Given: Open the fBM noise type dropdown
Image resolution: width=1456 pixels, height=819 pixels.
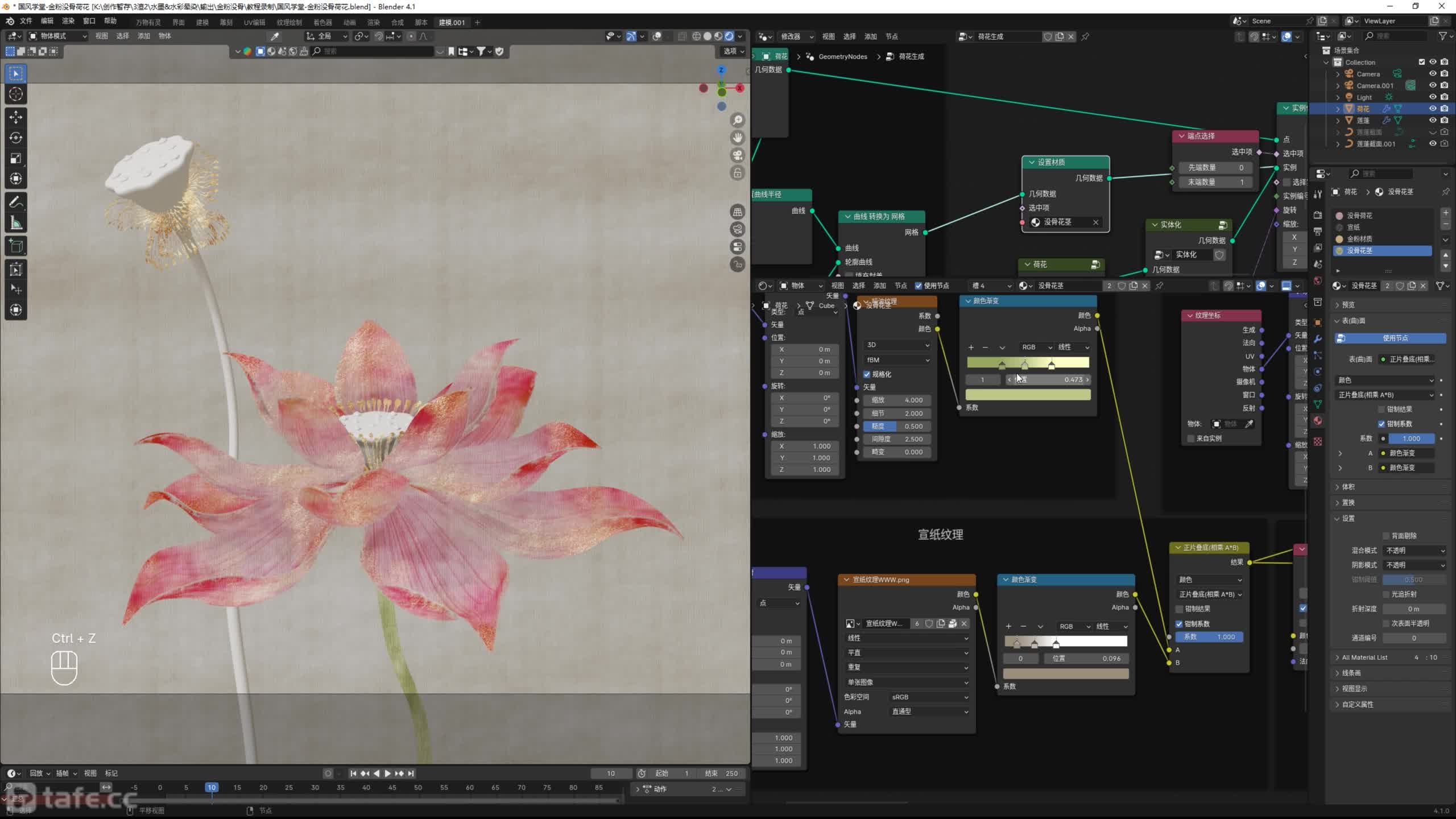Looking at the screenshot, I should 897,360.
